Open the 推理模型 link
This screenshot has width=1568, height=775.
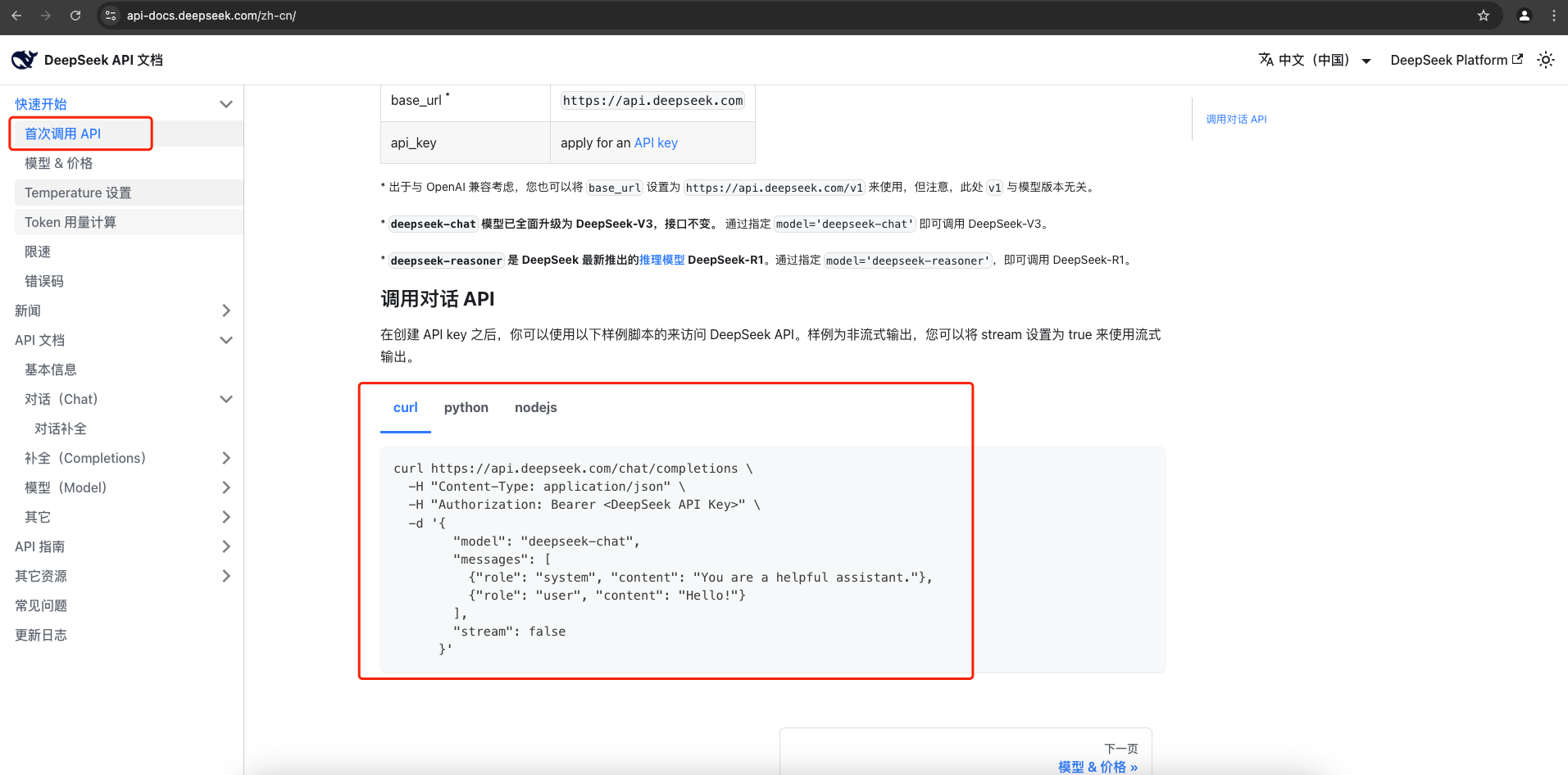(661, 260)
